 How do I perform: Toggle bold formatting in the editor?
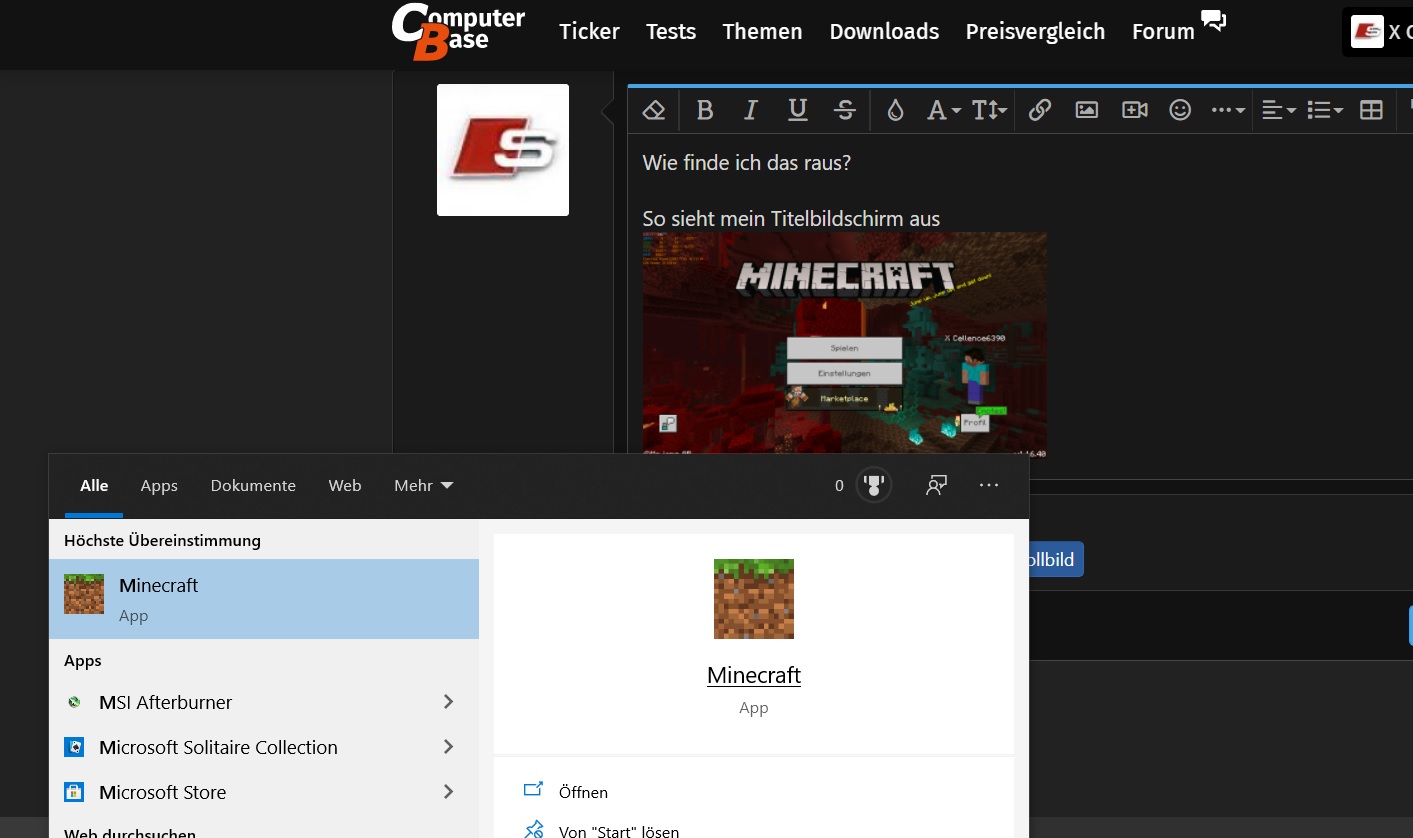pos(705,110)
